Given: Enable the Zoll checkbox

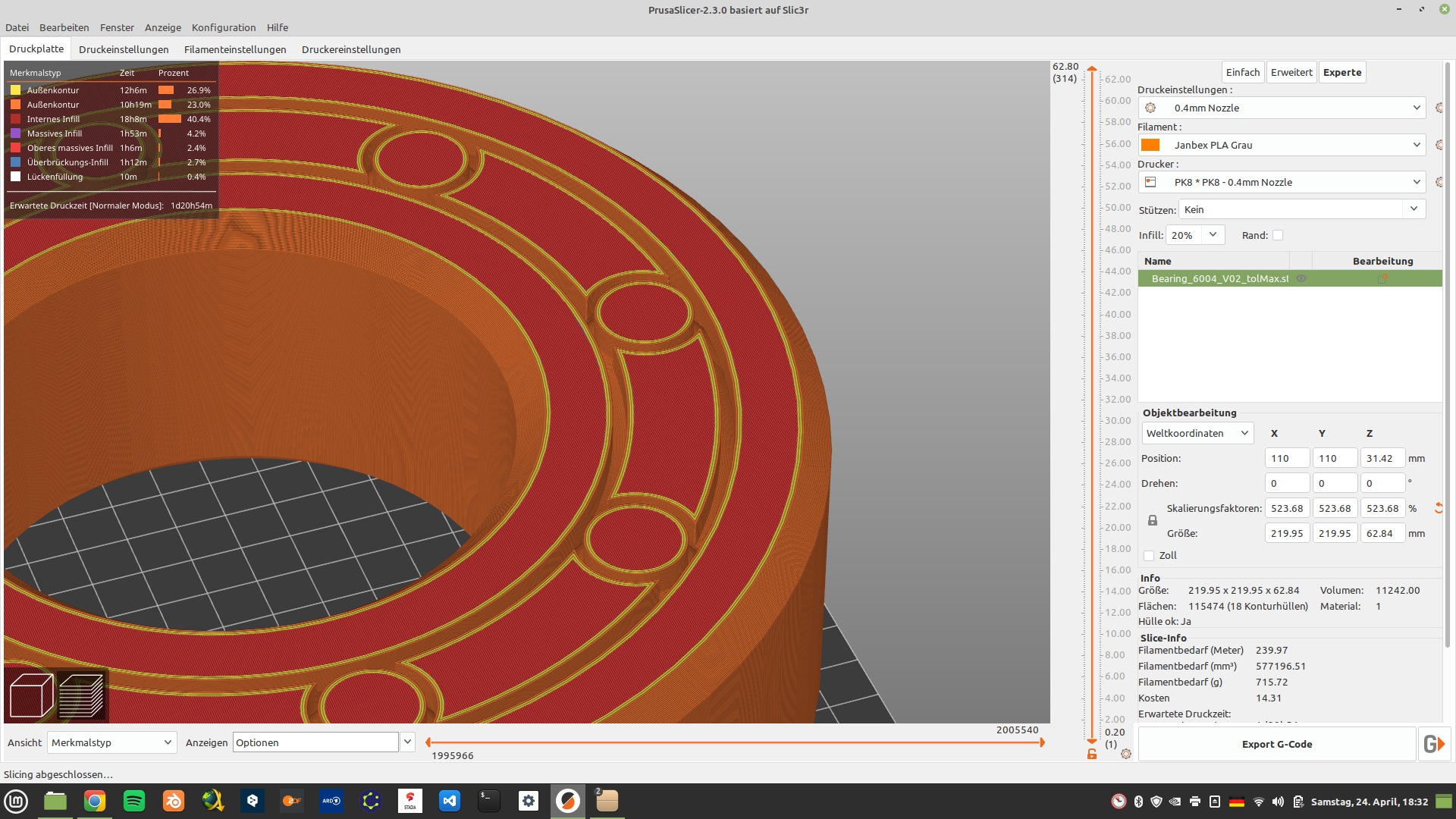Looking at the screenshot, I should point(1149,556).
